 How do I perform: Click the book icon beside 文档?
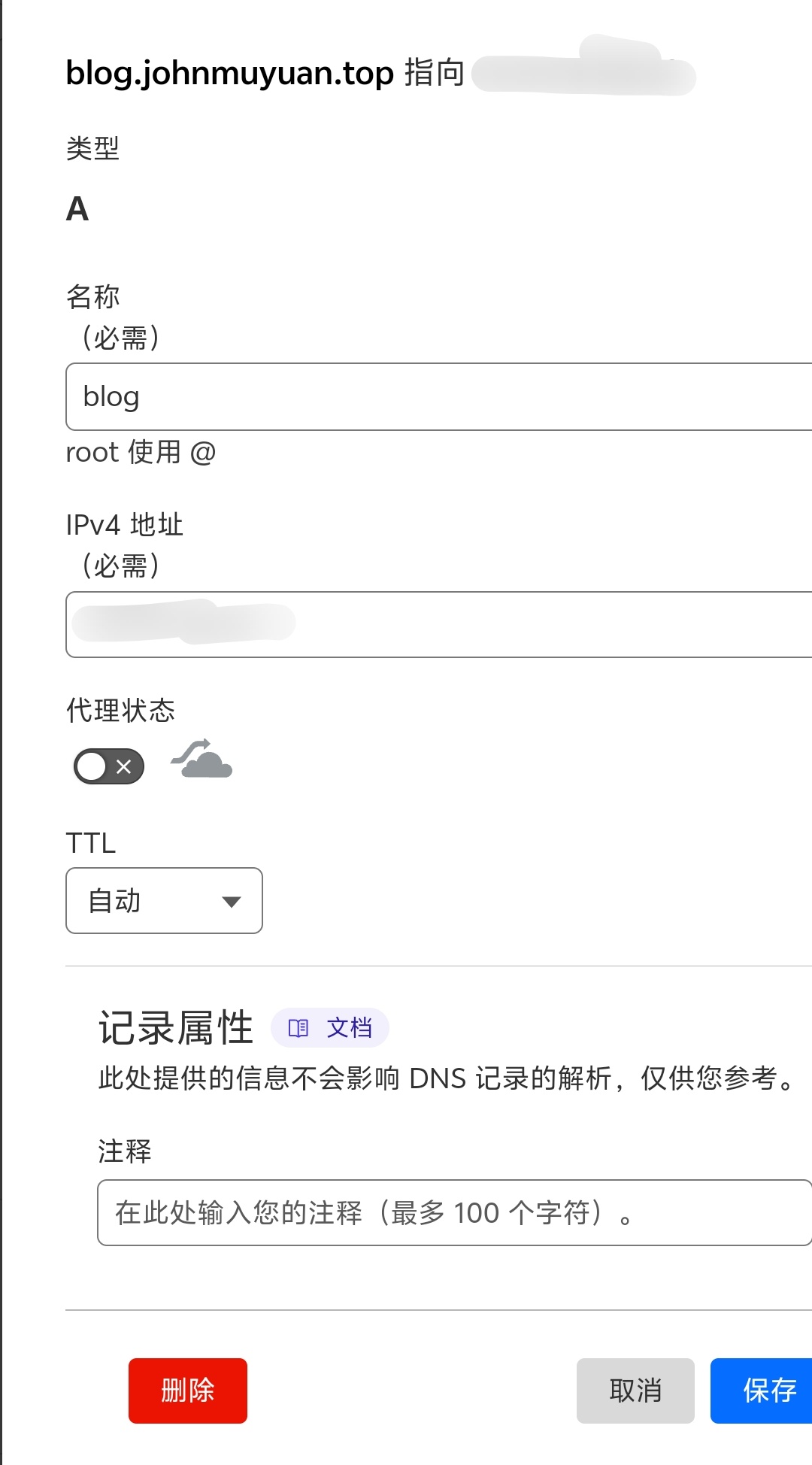pos(298,1028)
